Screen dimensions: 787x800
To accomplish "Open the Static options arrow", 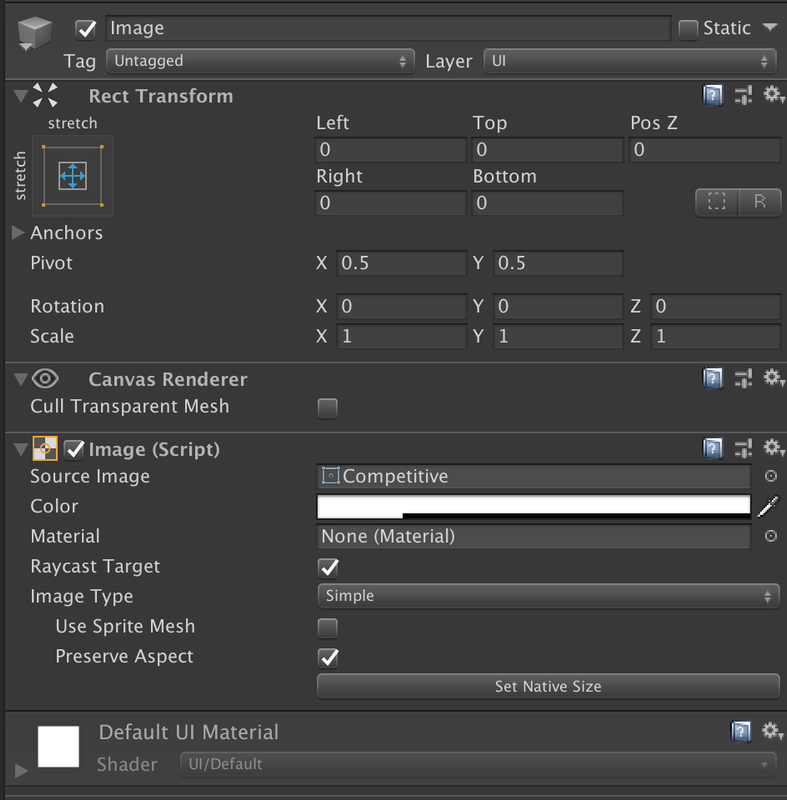I will 770,27.
